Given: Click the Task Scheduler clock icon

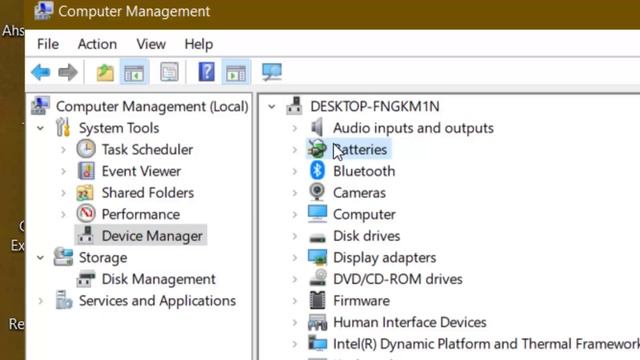Looking at the screenshot, I should [x=86, y=149].
